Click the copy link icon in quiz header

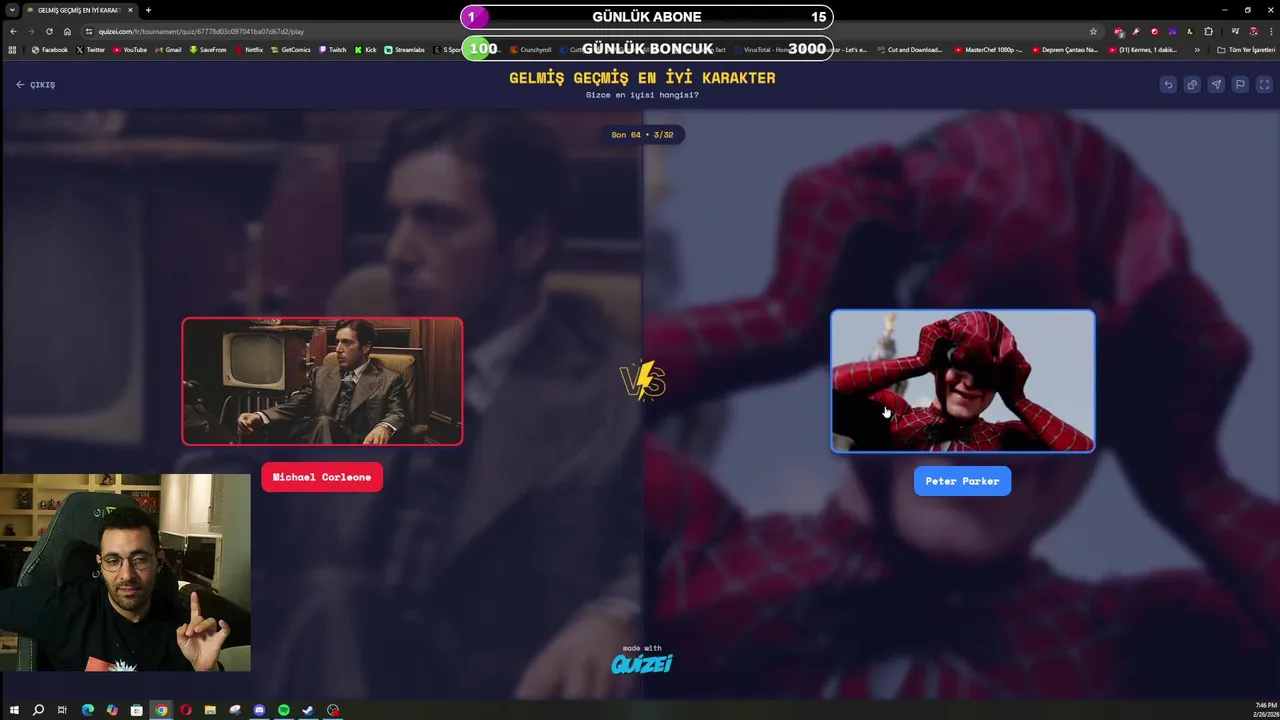[1192, 85]
